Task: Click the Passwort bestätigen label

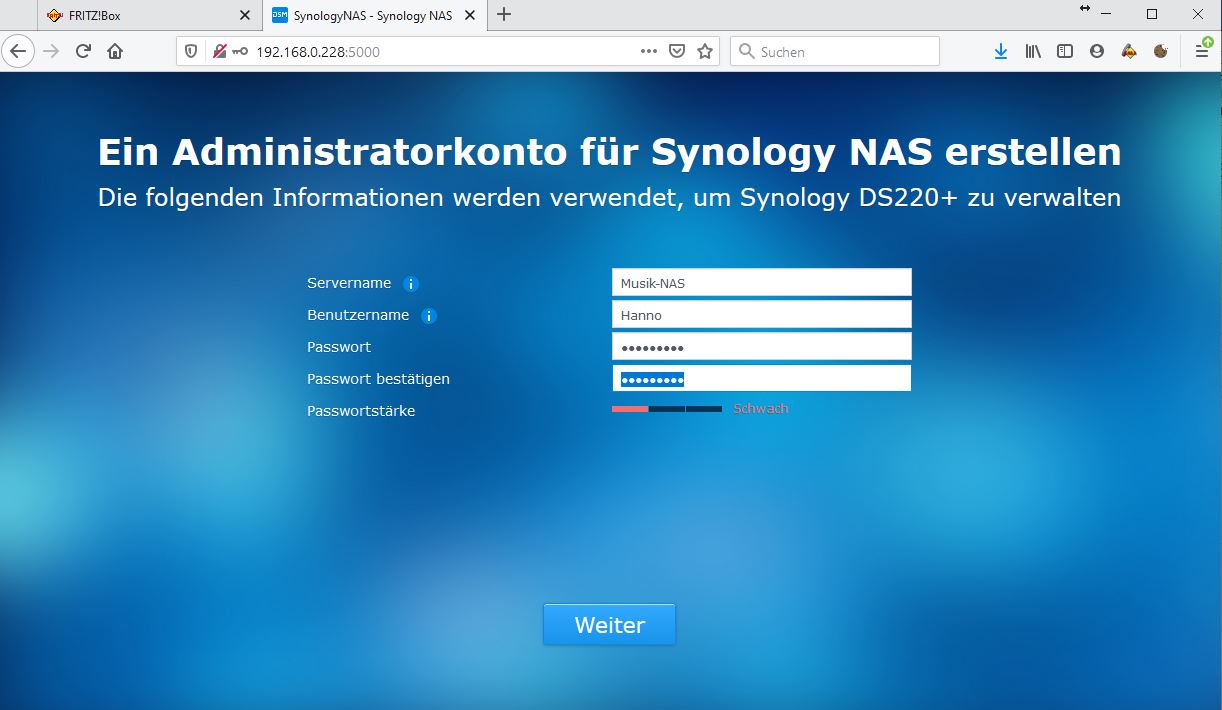Action: [x=378, y=379]
